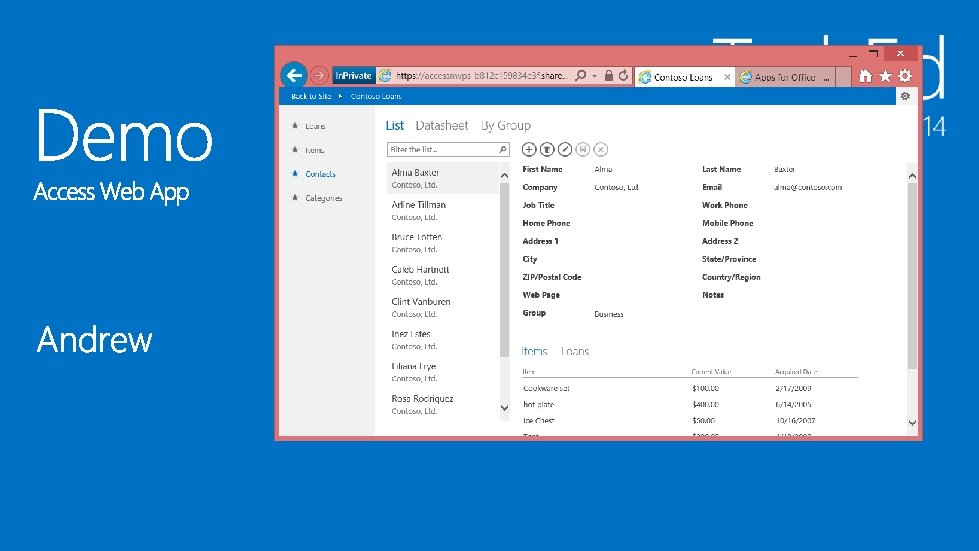Switch to Contoso Loans browser tab
This screenshot has height=551, width=979.
pyautogui.click(x=682, y=77)
